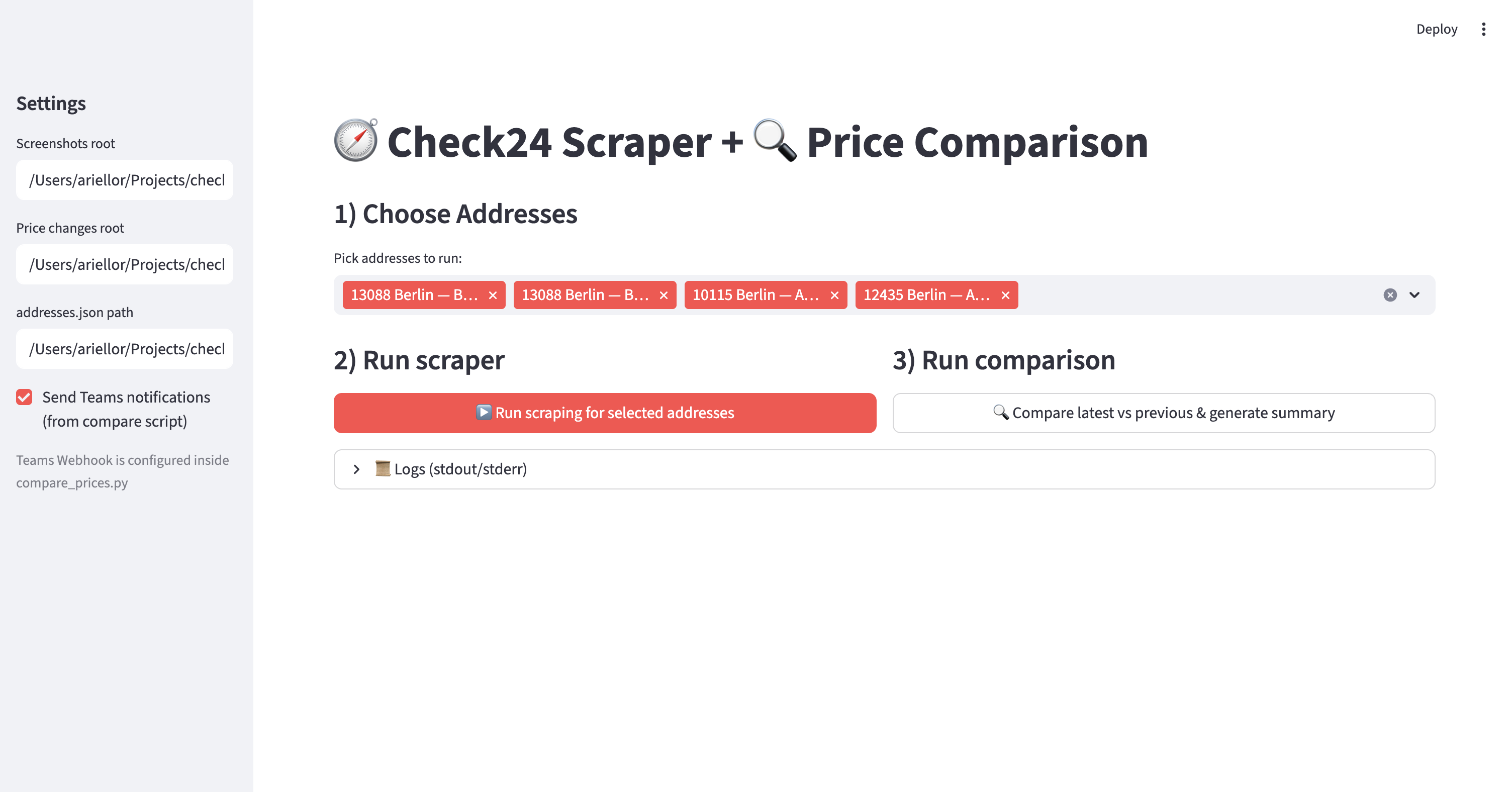Viewport: 1512px width, 792px height.
Task: Click the play icon on the scraping button
Action: click(x=484, y=413)
